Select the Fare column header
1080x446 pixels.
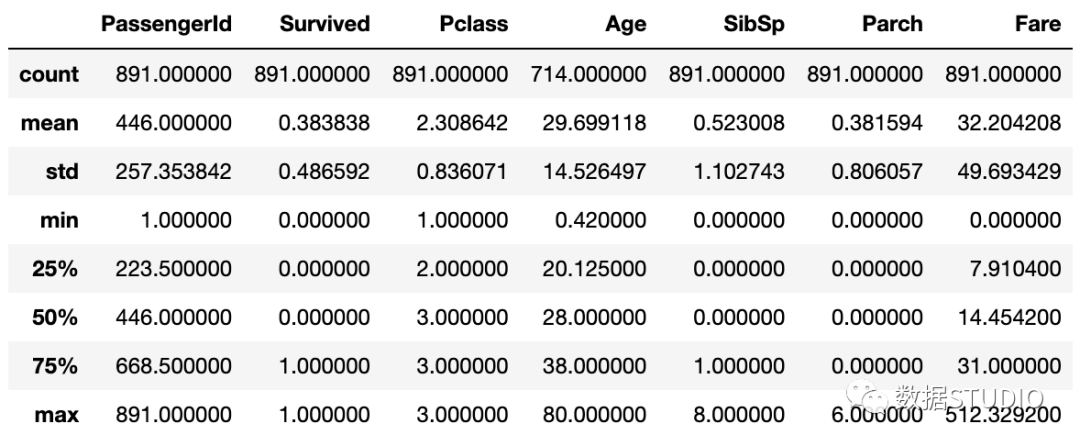click(1038, 24)
